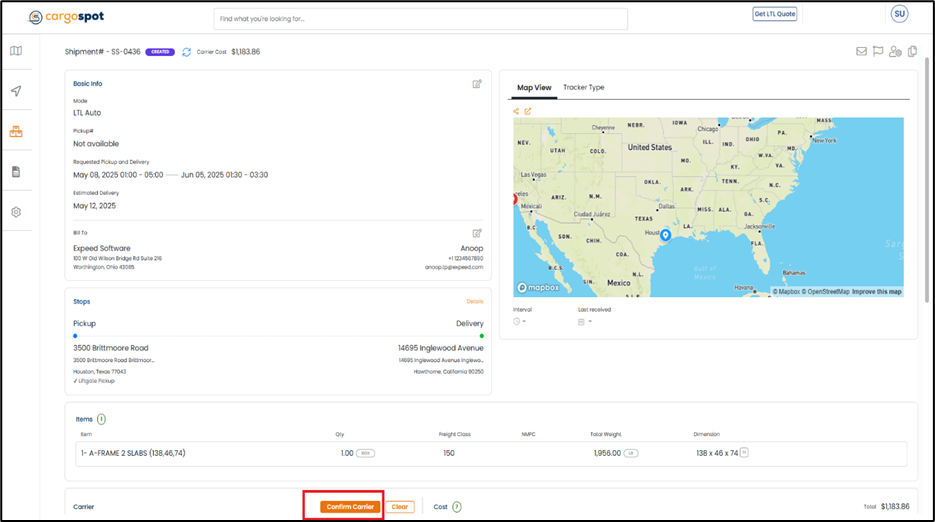Click the Get LTL Quote button

[774, 14]
